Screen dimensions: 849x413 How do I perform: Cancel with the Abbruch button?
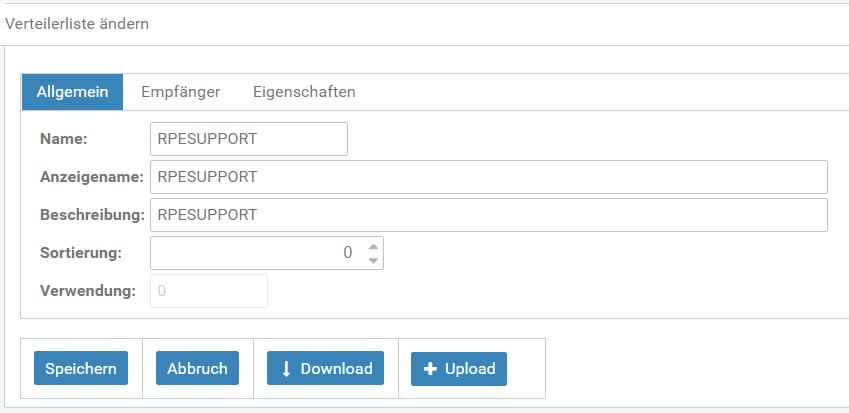pyautogui.click(x=197, y=368)
